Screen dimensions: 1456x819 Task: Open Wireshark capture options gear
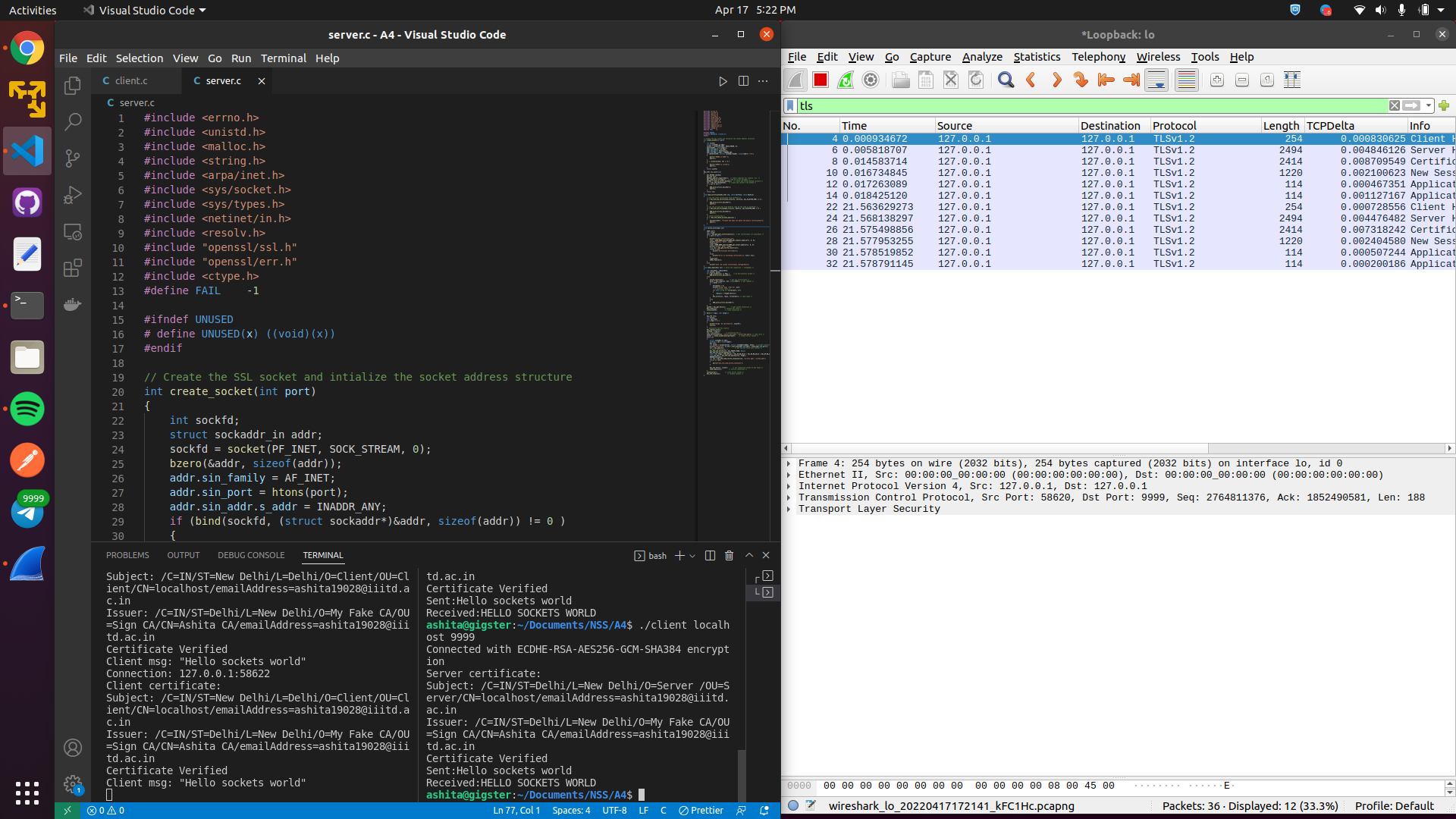[x=871, y=80]
